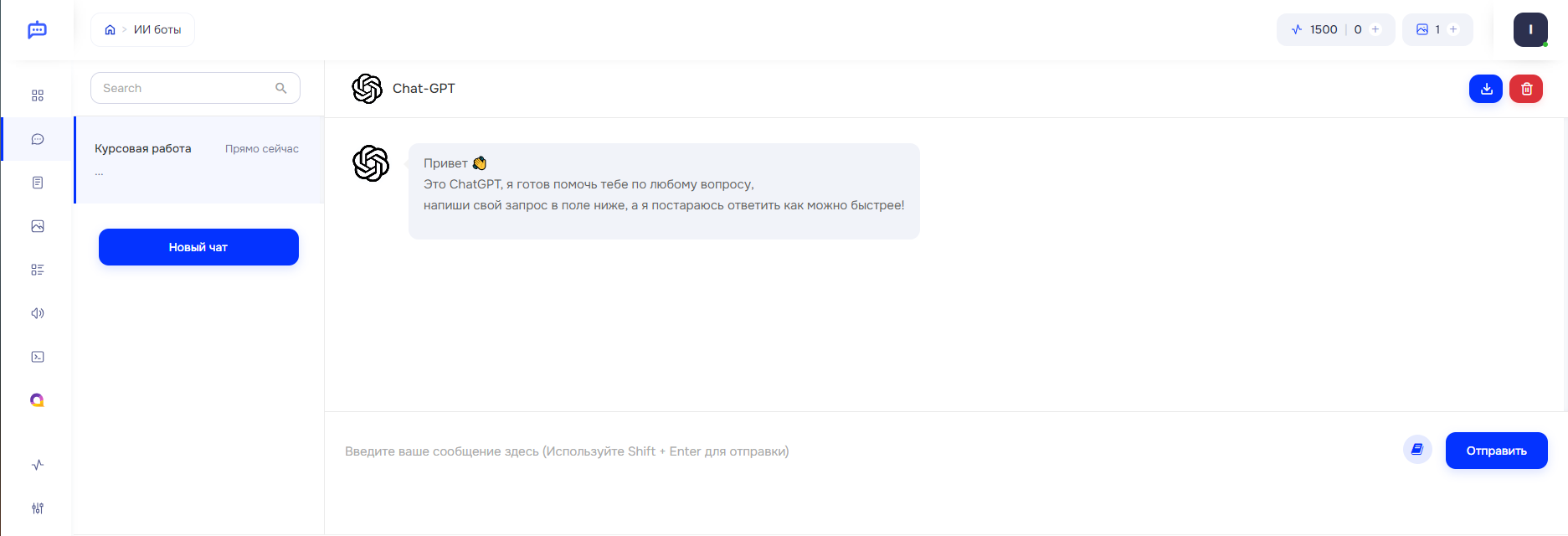The height and width of the screenshot is (536, 1568).
Task: Open the image generator sidebar icon
Action: click(38, 226)
